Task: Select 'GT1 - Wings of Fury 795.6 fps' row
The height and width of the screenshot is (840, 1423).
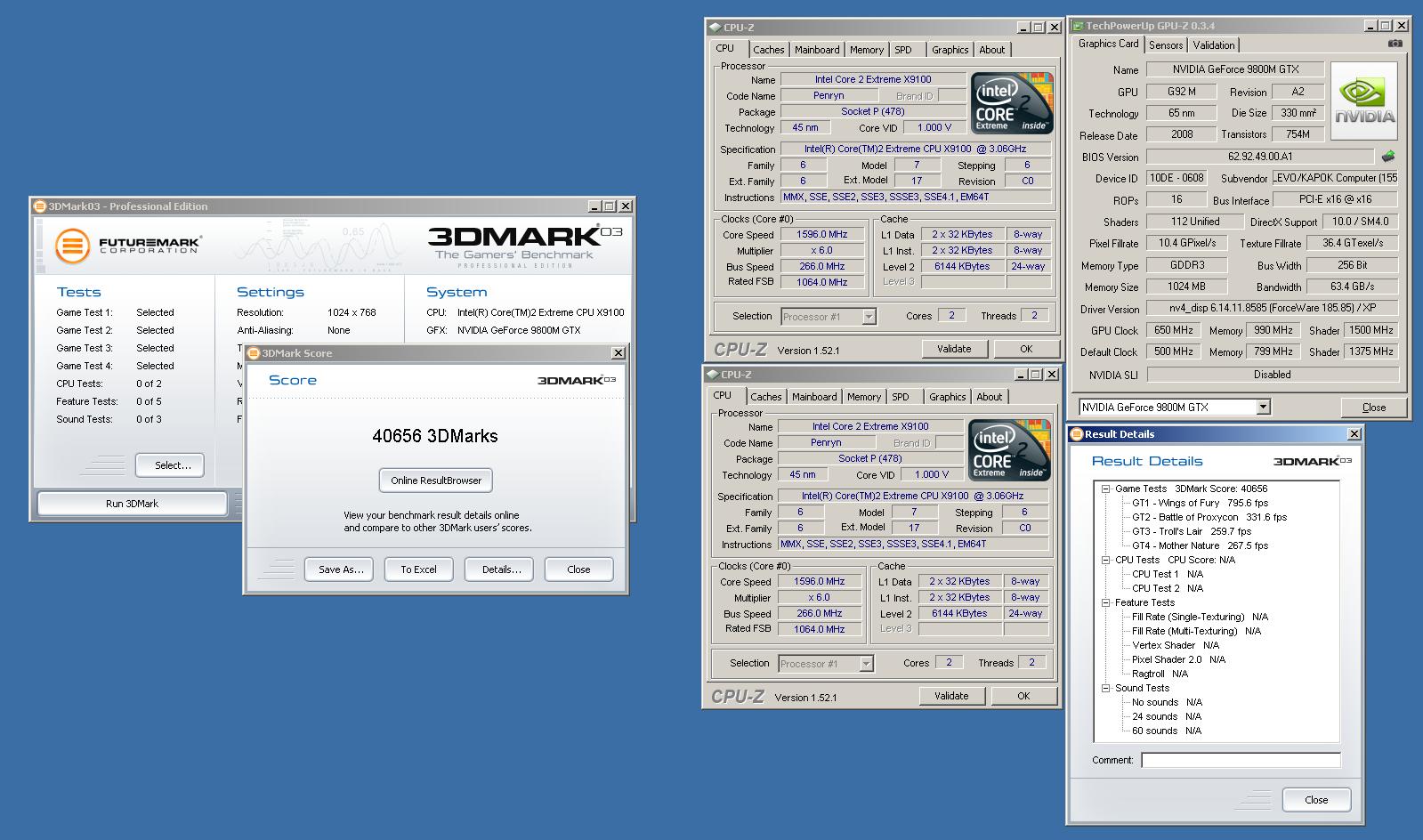Action: click(1200, 503)
